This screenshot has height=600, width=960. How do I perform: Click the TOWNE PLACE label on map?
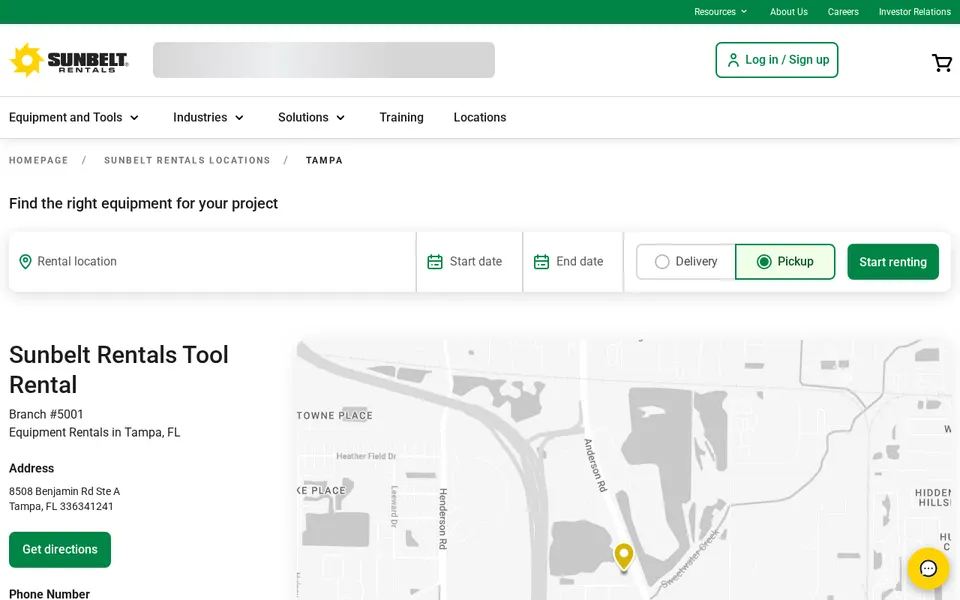(x=335, y=416)
